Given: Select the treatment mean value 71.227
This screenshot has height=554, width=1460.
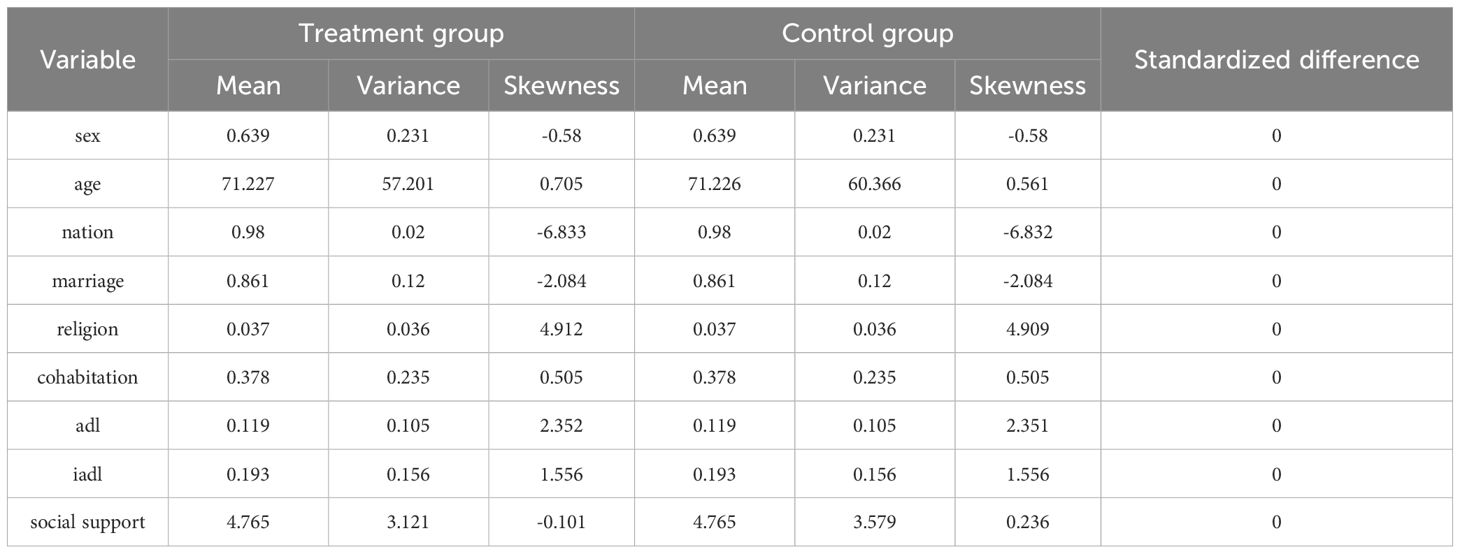Looking at the screenshot, I should (x=248, y=184).
